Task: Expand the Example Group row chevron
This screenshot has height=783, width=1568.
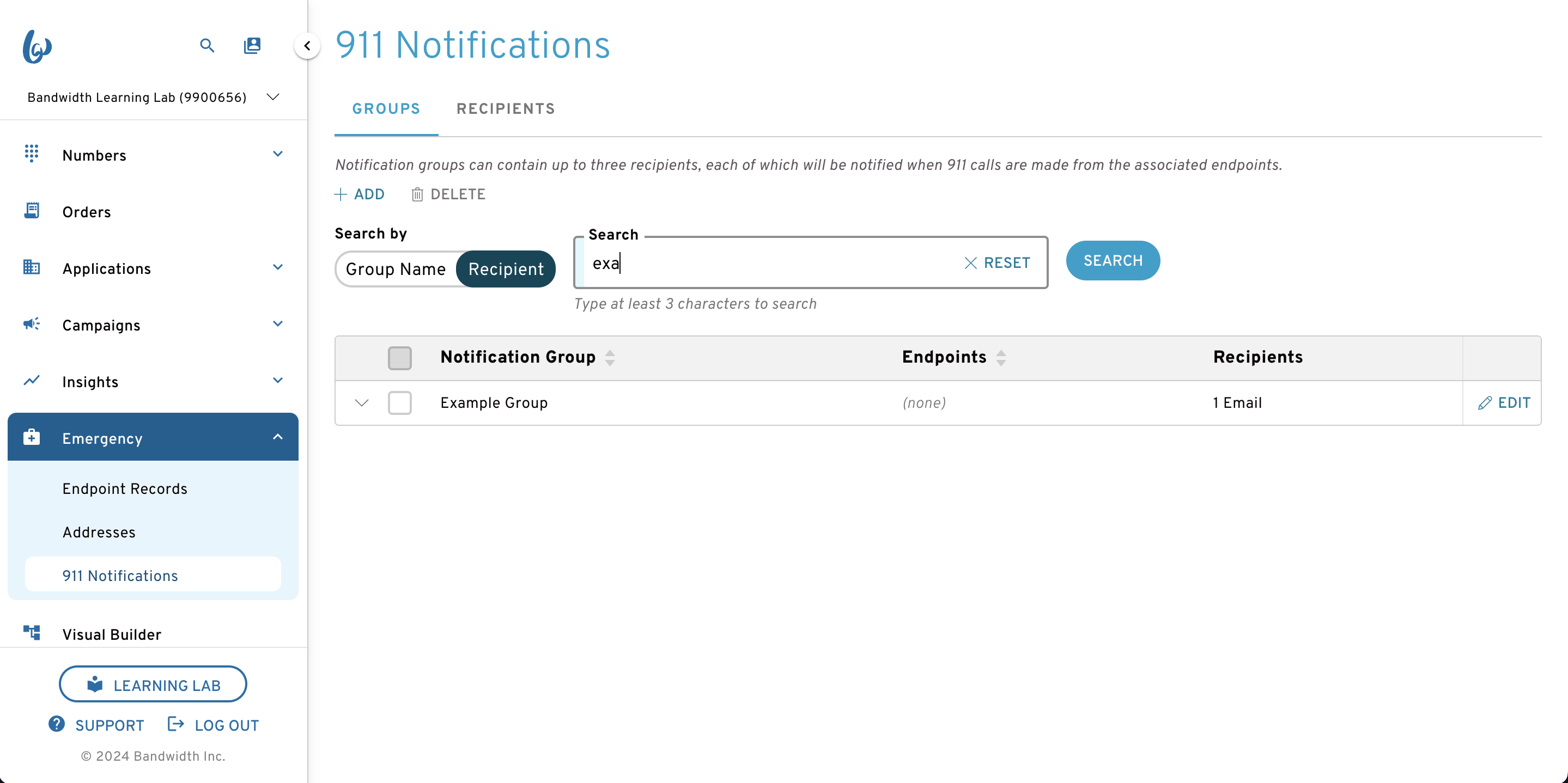Action: 362,403
